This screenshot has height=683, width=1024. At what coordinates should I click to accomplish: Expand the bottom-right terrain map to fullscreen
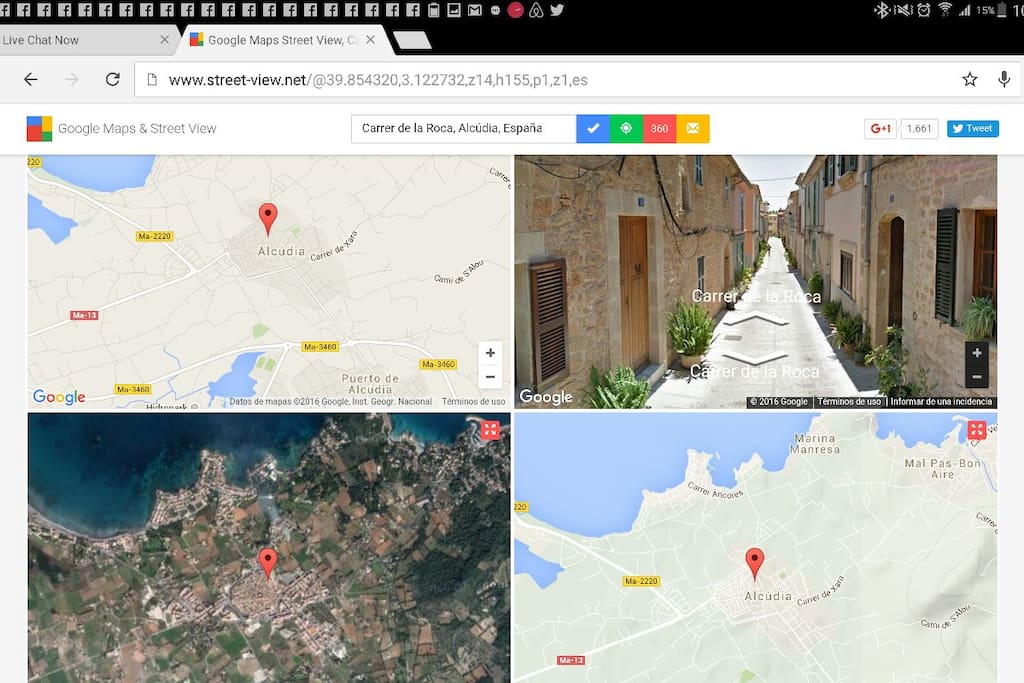point(977,430)
